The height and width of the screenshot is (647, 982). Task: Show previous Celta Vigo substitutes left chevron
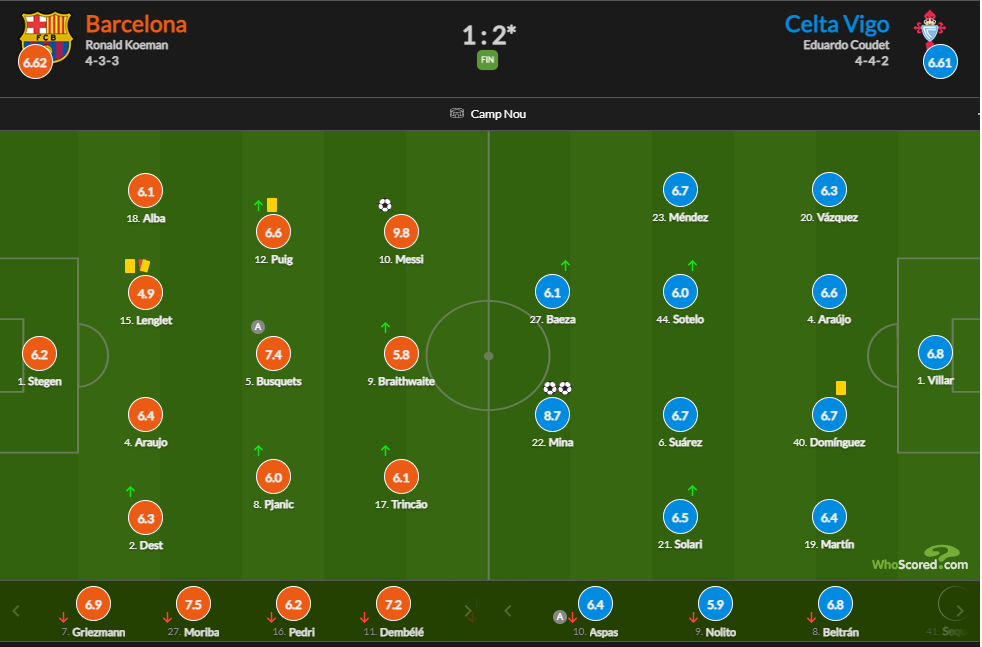click(x=508, y=611)
